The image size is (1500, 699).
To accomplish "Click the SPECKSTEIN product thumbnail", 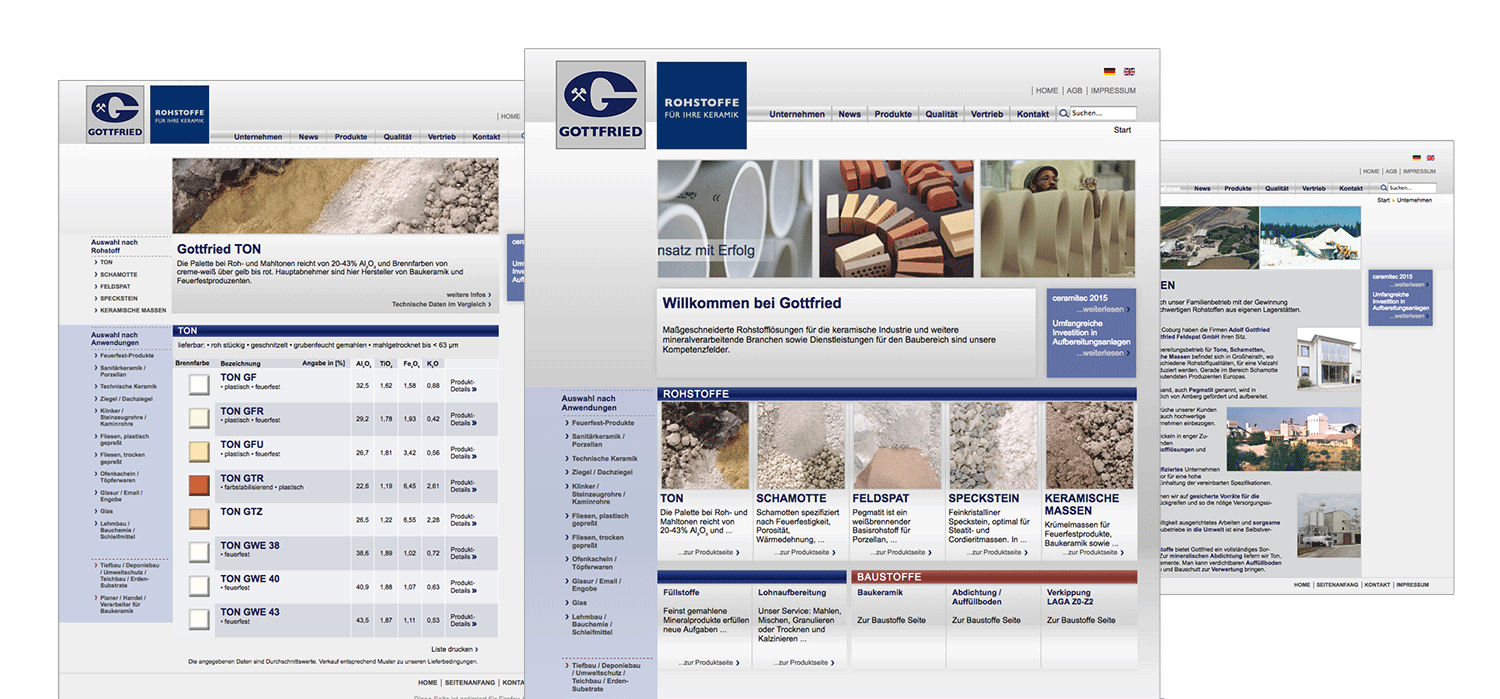I will [x=992, y=446].
